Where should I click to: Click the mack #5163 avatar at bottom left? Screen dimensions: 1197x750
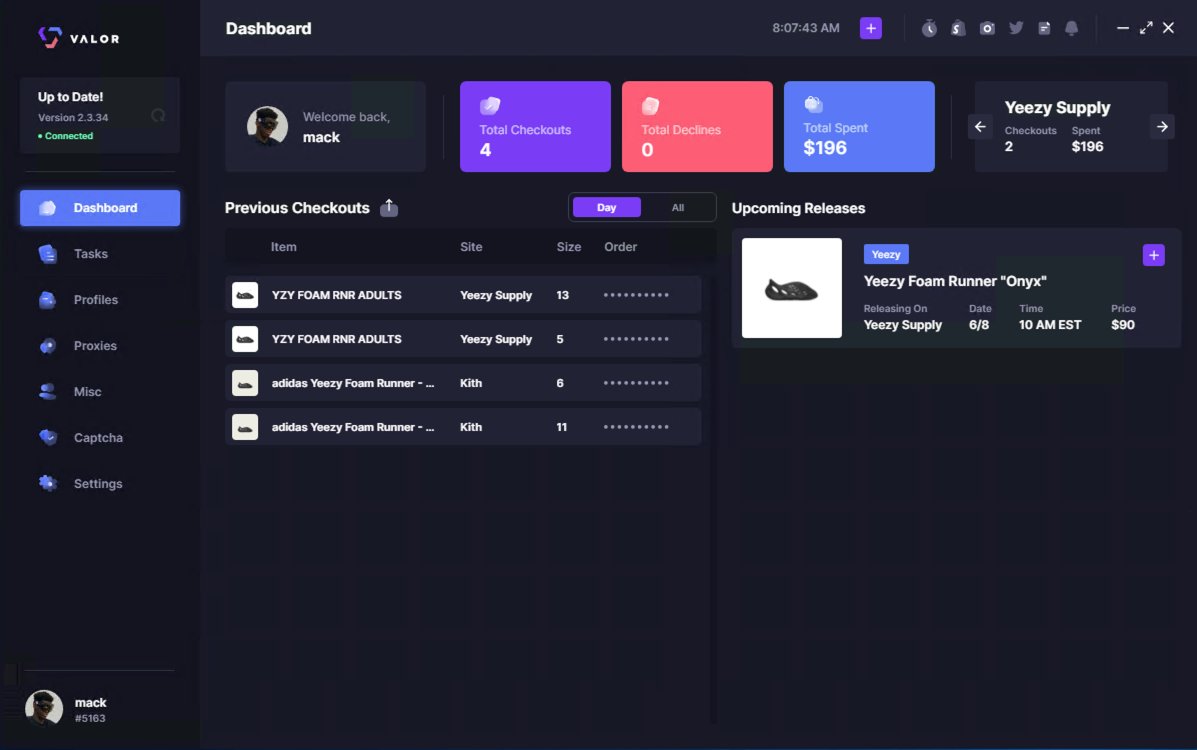(44, 709)
